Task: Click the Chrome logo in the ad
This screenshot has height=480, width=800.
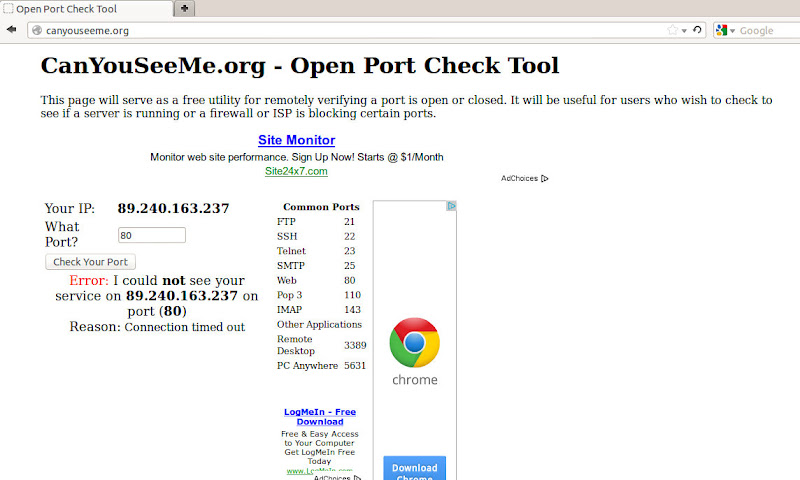Action: pos(414,342)
